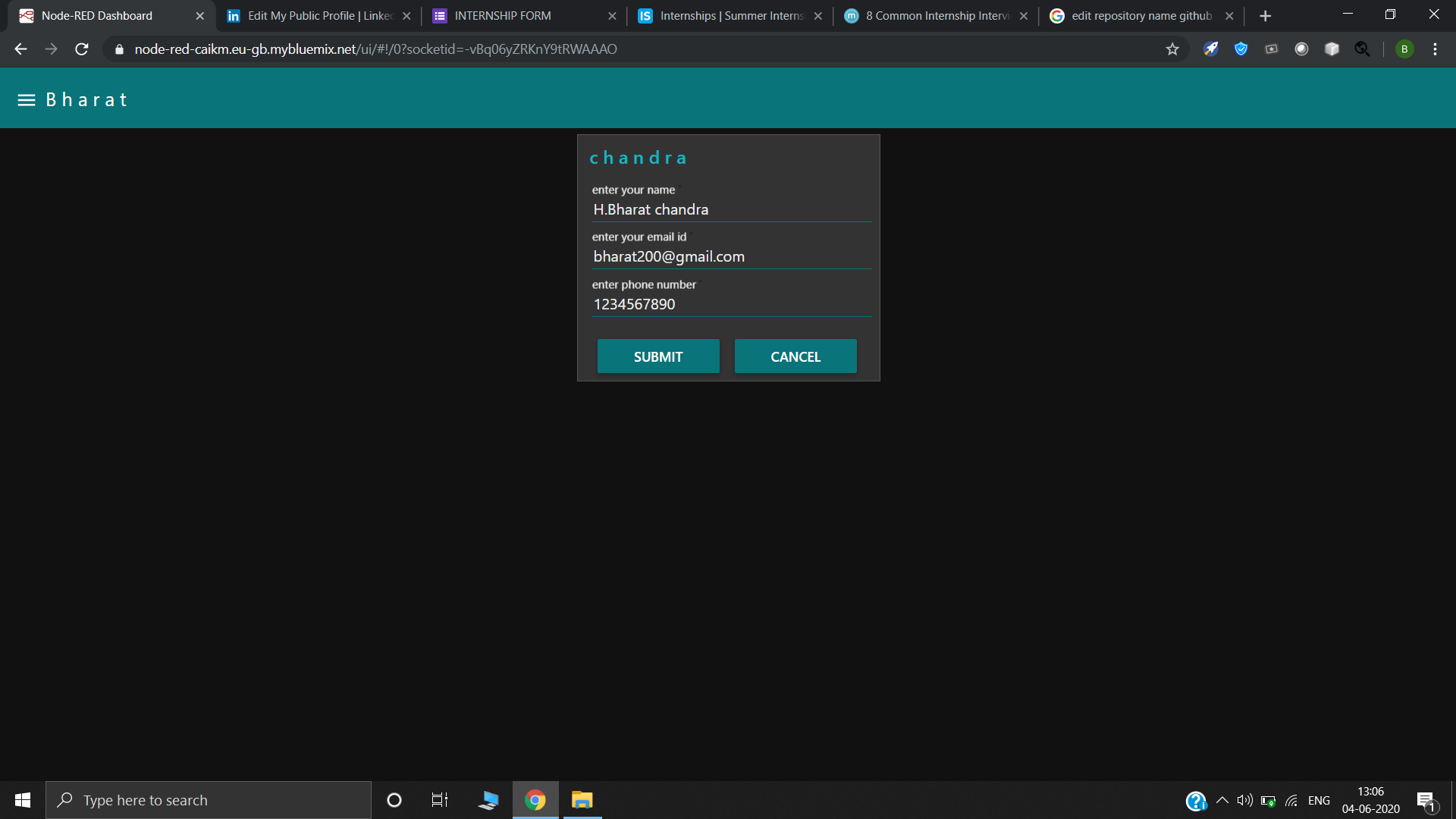The width and height of the screenshot is (1456, 819).
Task: Switch to Edit My Public Profile LinkedIn tab
Action: pyautogui.click(x=319, y=16)
